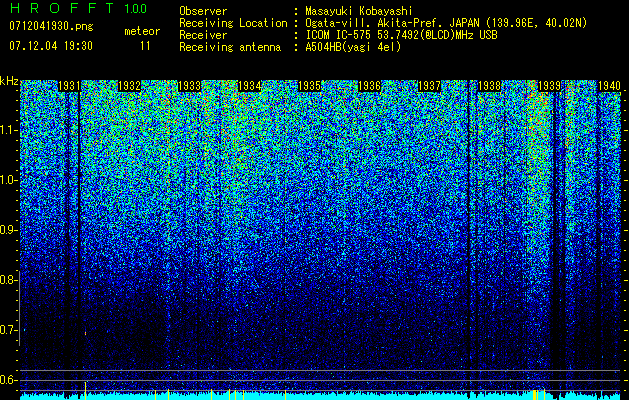Click receiver text ICOM IC-575 53.7492 MHz USB
This screenshot has width=629, height=400.
point(401,35)
